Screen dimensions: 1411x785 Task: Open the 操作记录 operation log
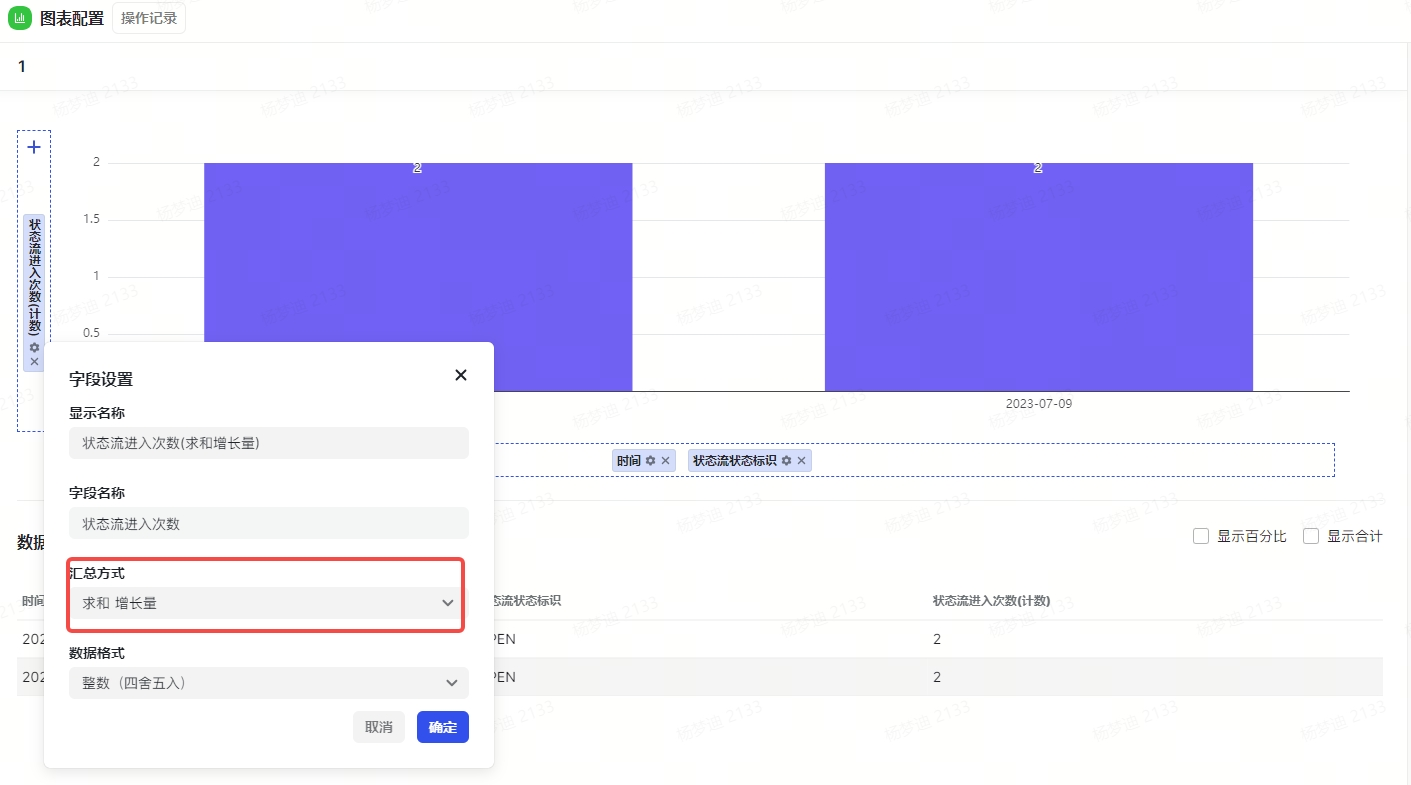pyautogui.click(x=149, y=18)
